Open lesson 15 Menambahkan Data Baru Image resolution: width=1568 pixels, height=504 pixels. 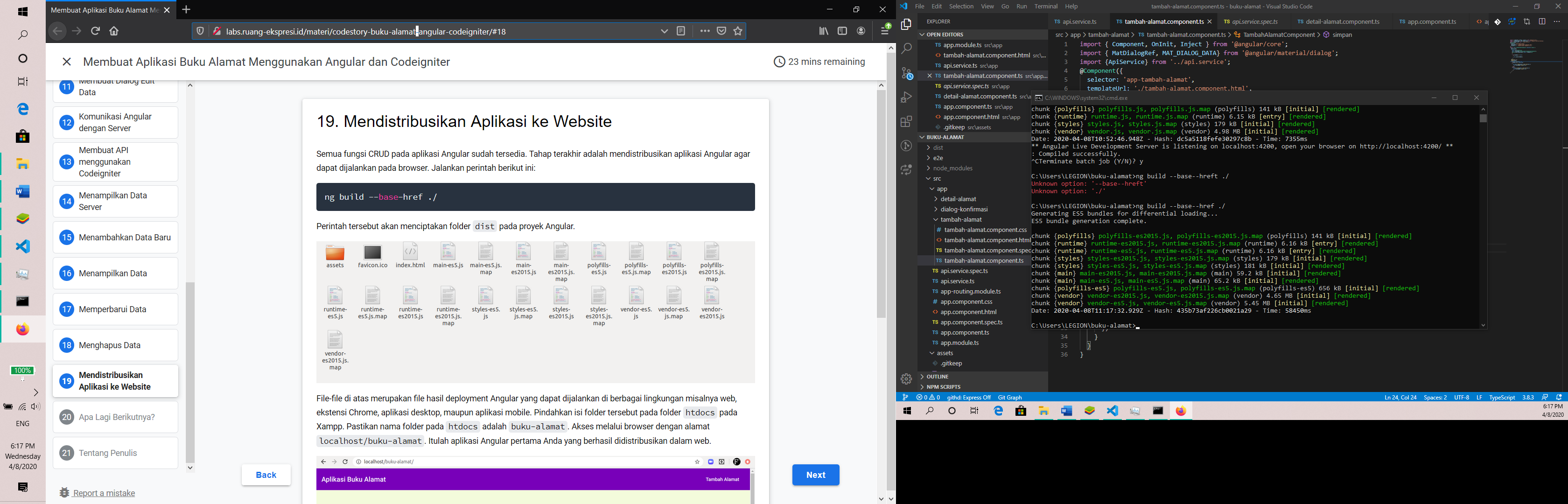coord(116,238)
